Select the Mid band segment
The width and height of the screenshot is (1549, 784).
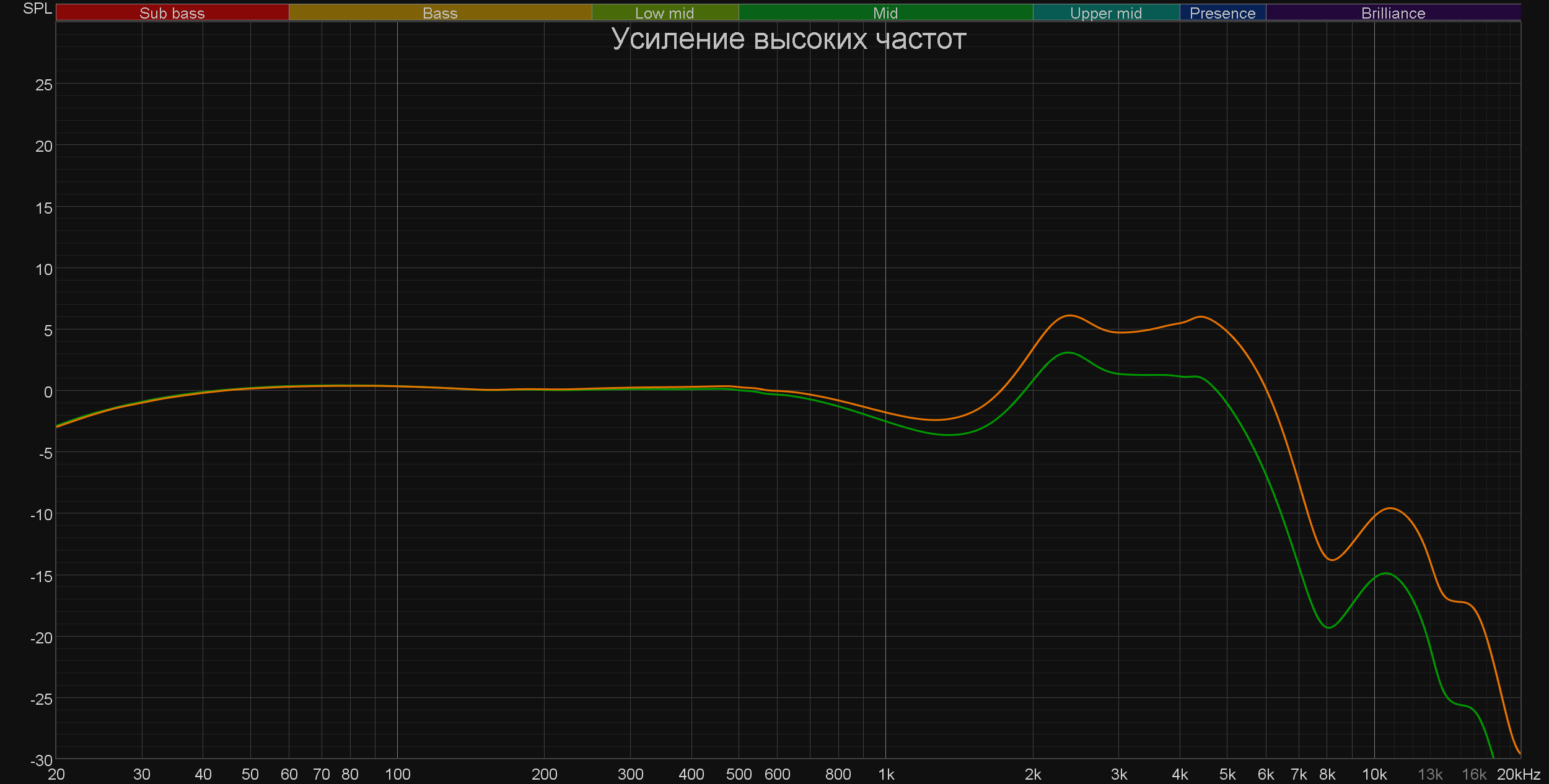tap(885, 13)
